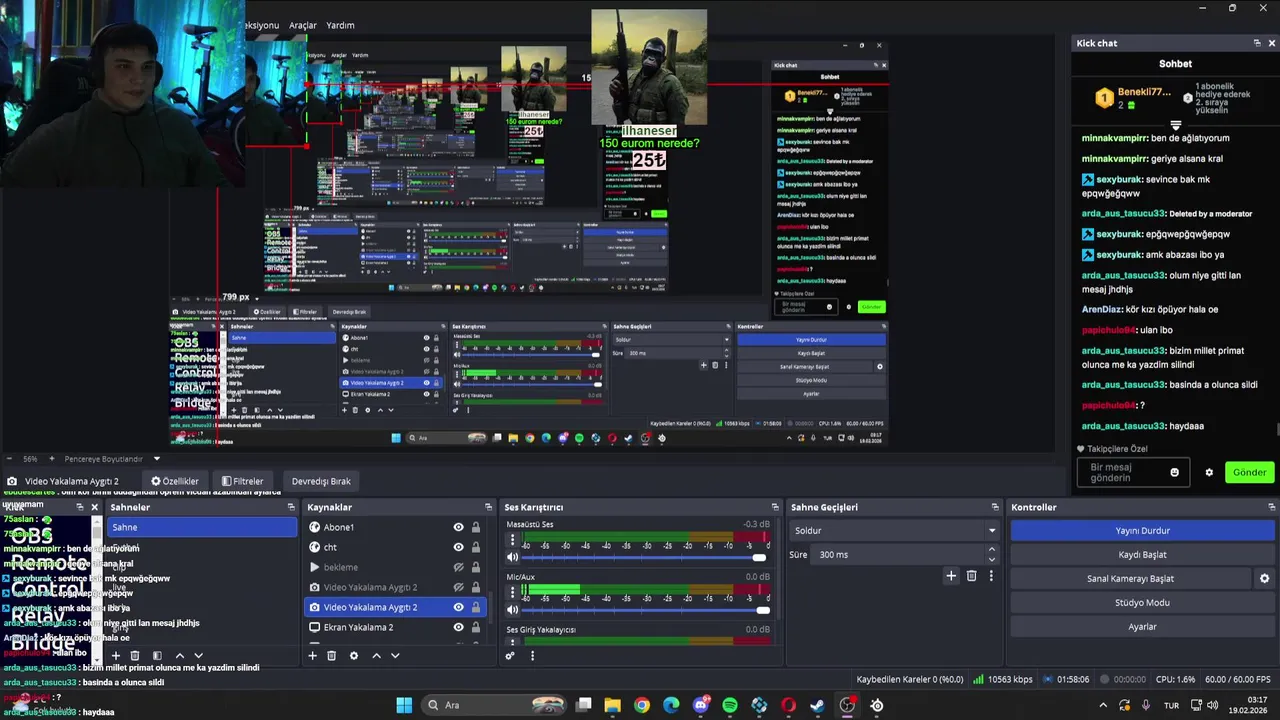Open the Yardım menu

(x=340, y=25)
